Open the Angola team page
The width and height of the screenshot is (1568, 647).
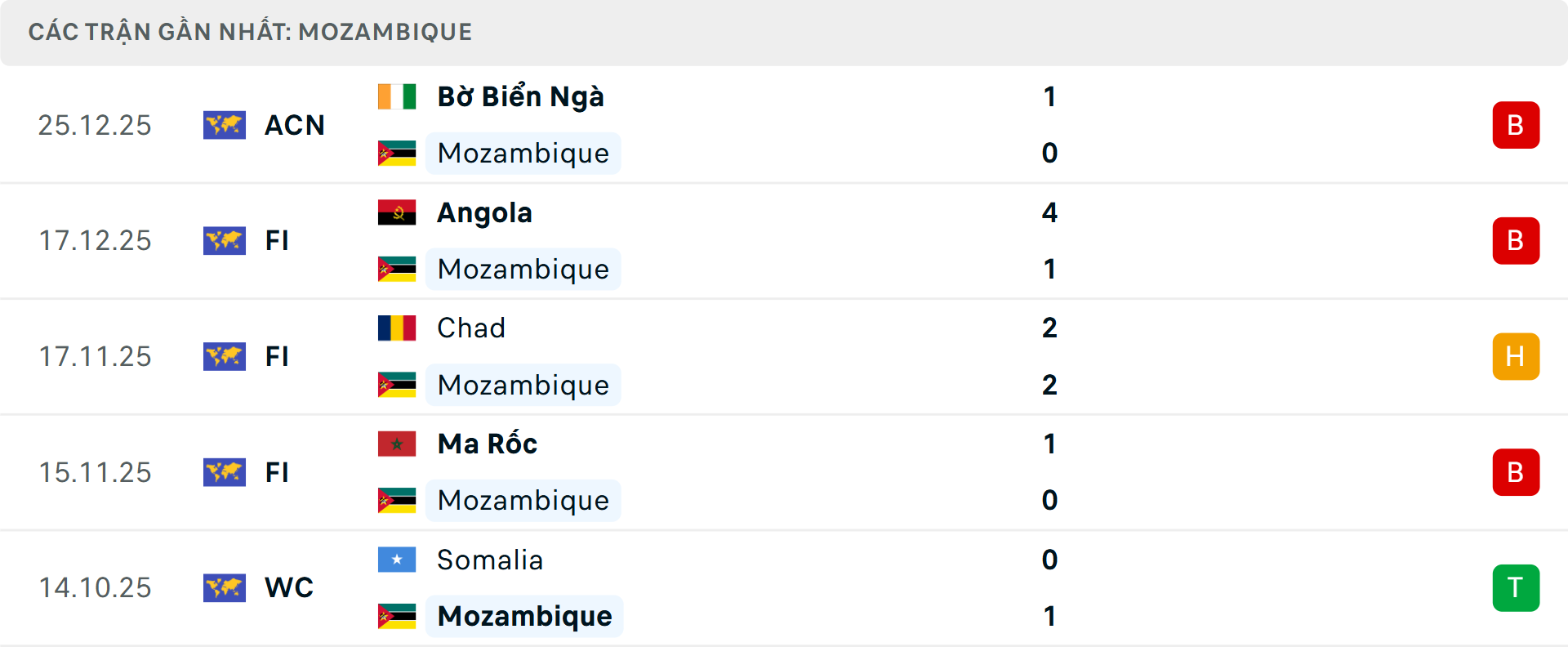point(484,212)
